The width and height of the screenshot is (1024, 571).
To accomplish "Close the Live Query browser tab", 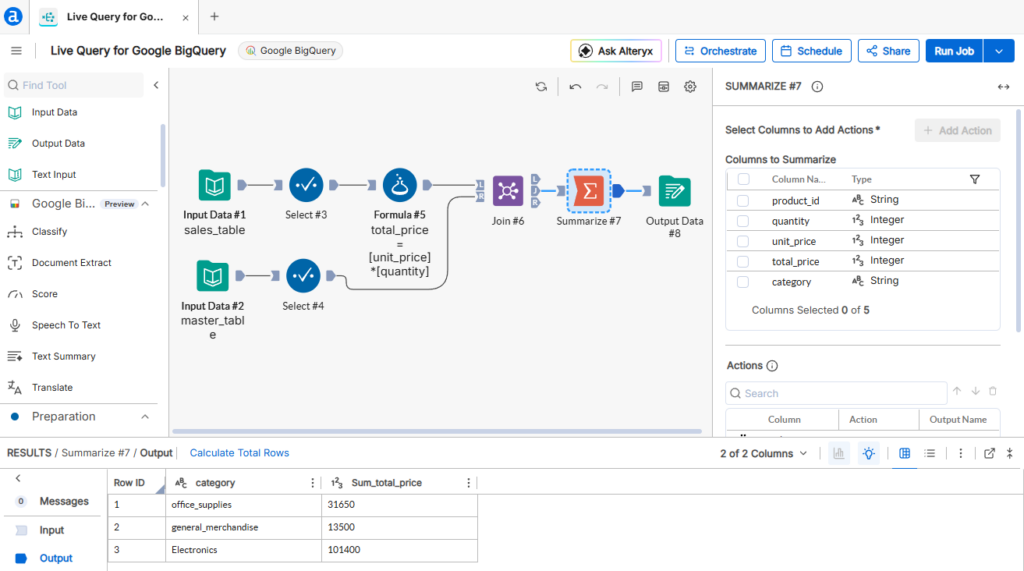I will pos(185,18).
